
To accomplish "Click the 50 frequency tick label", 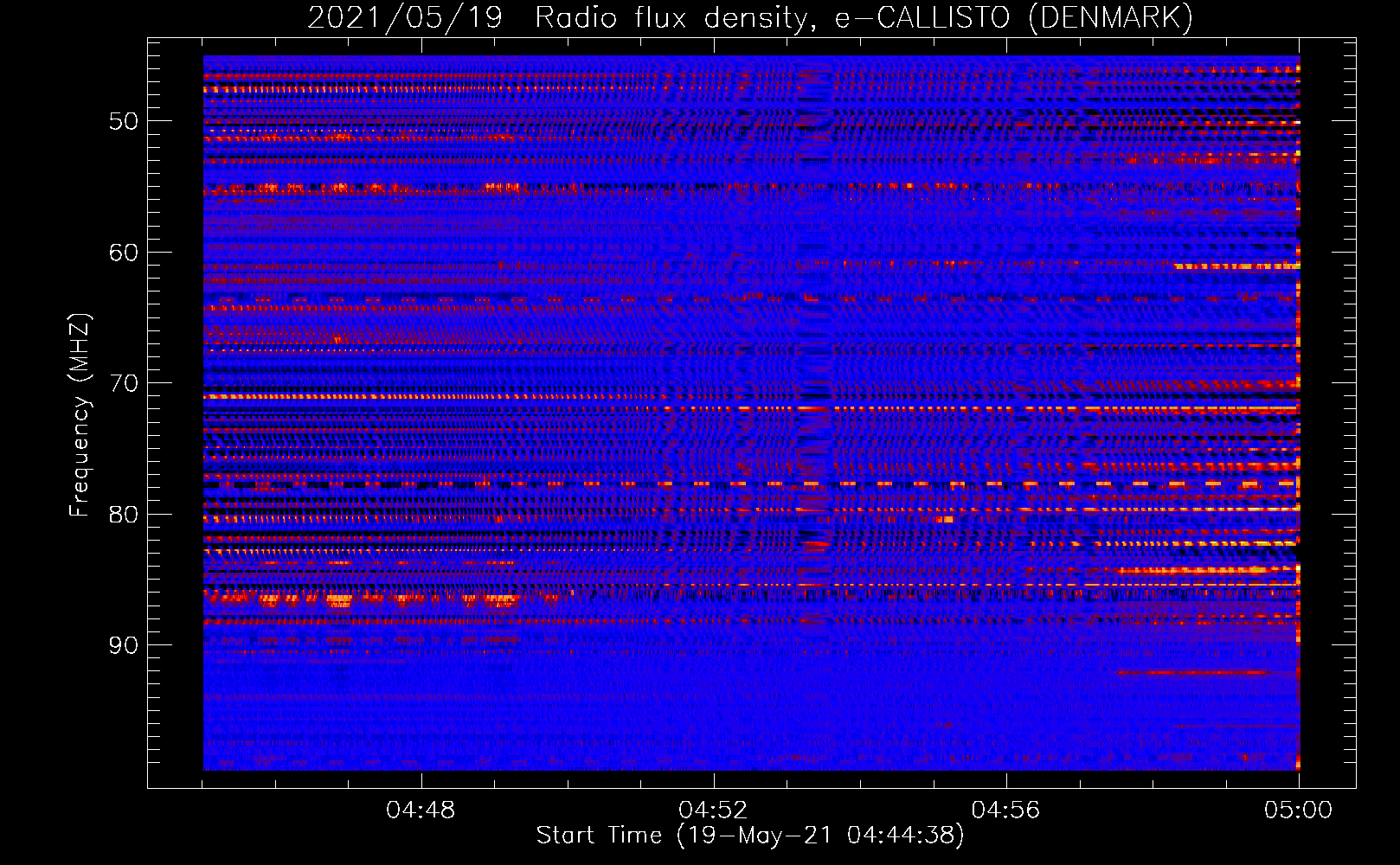I will click(x=123, y=121).
